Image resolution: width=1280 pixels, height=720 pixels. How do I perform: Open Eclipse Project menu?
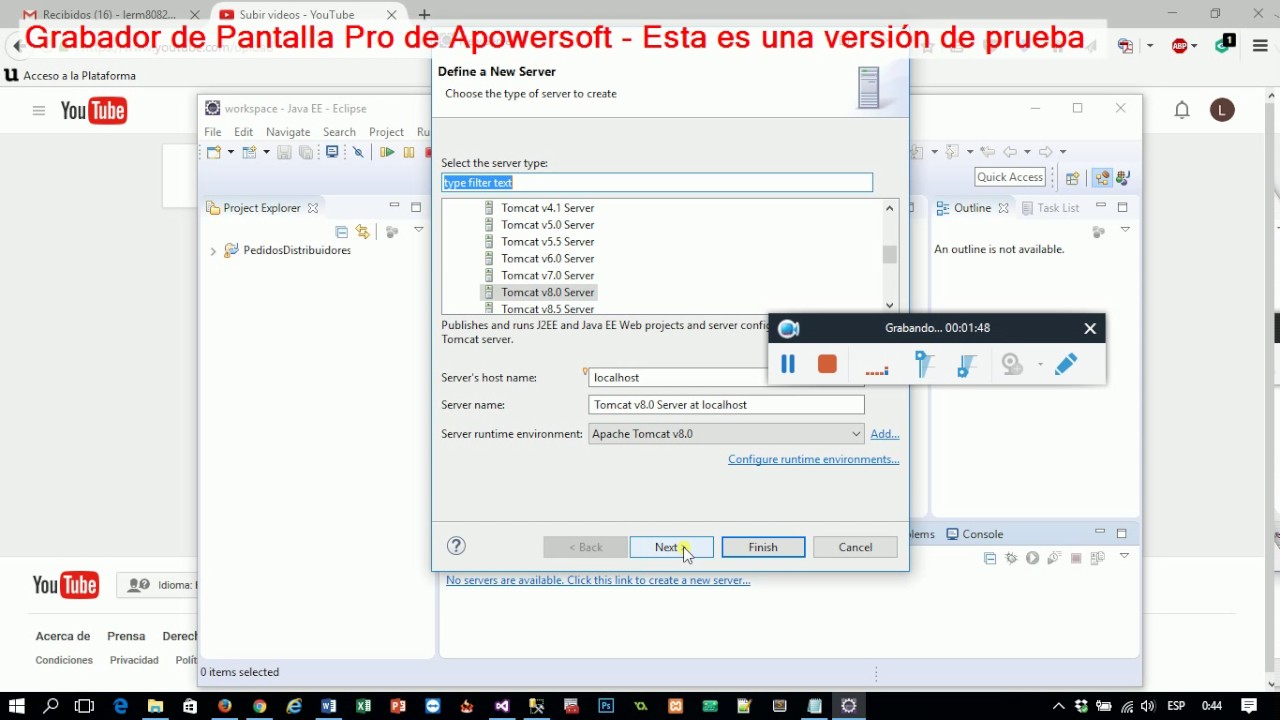tap(386, 132)
